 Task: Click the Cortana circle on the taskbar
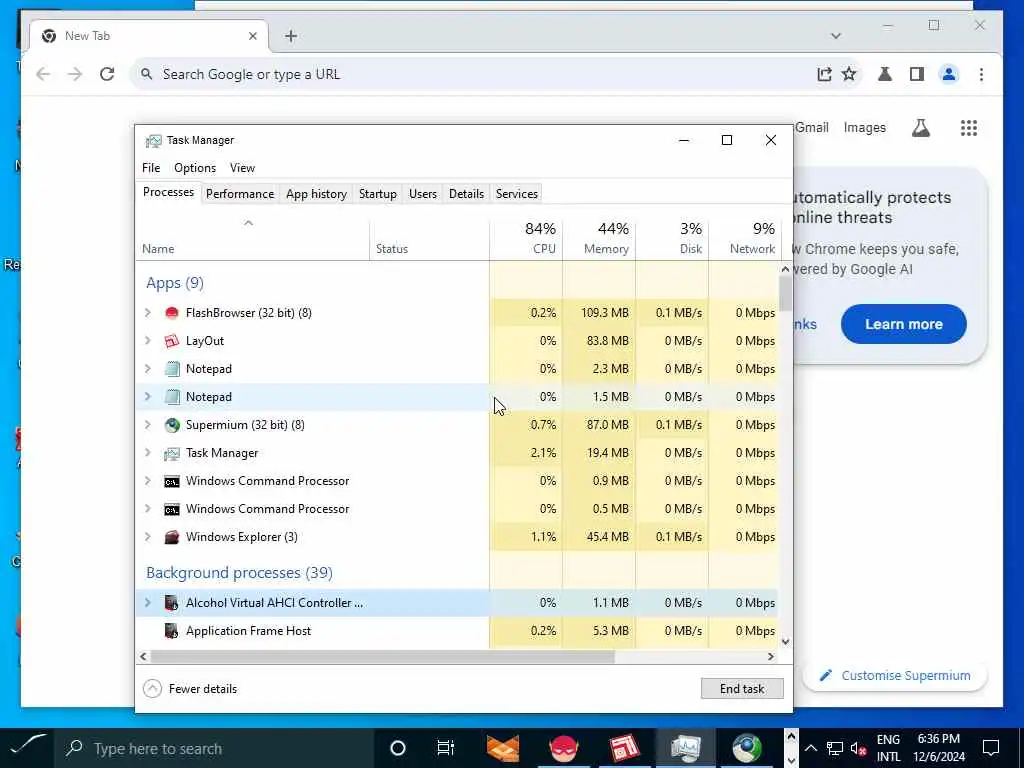(398, 748)
